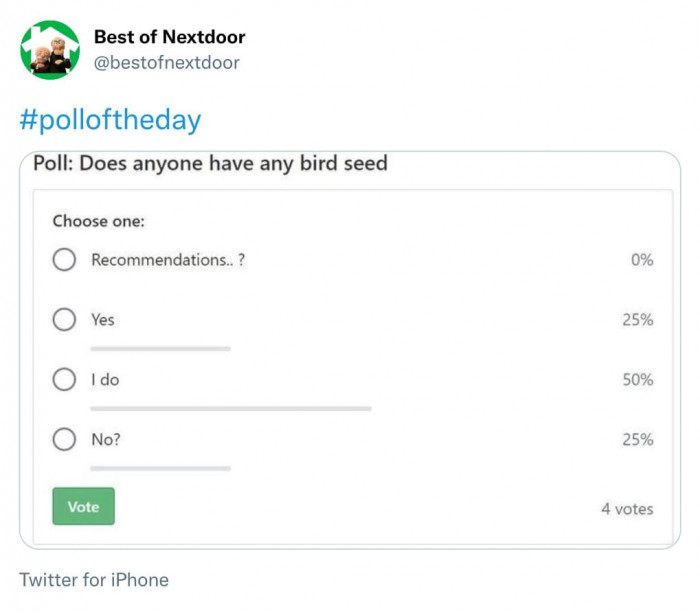Select the "Recommendations.. ?" radio option
Screen dimensions: 700x613
click(x=64, y=260)
